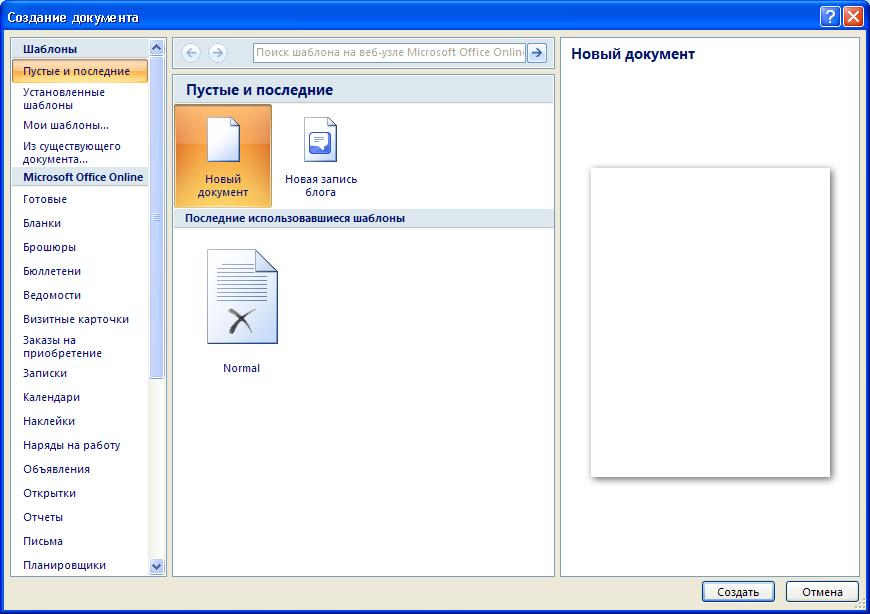The width and height of the screenshot is (870, 614).
Task: Open Заказы на приобретение category
Action: 80,347
